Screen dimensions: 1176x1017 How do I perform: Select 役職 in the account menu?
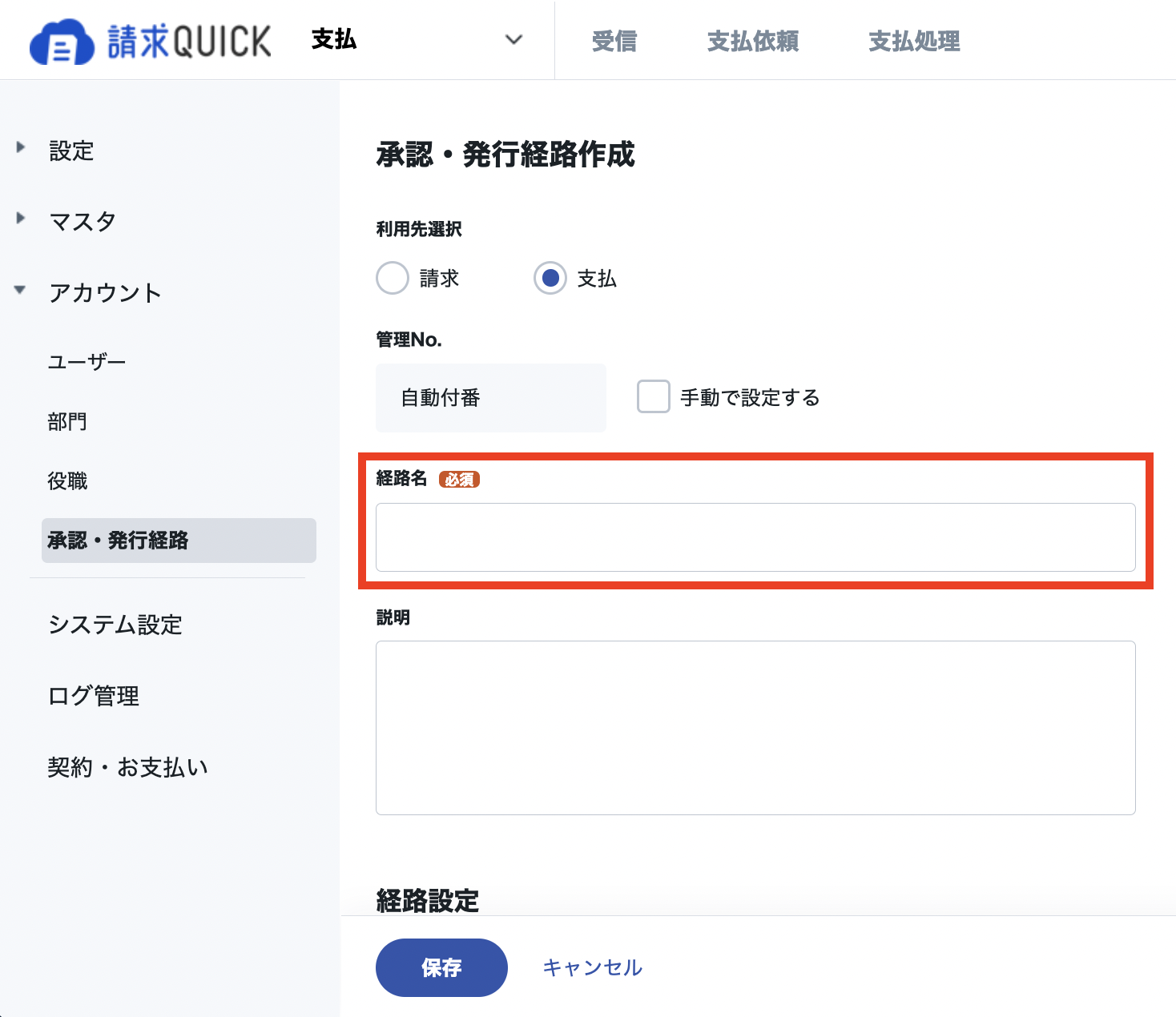coord(67,480)
